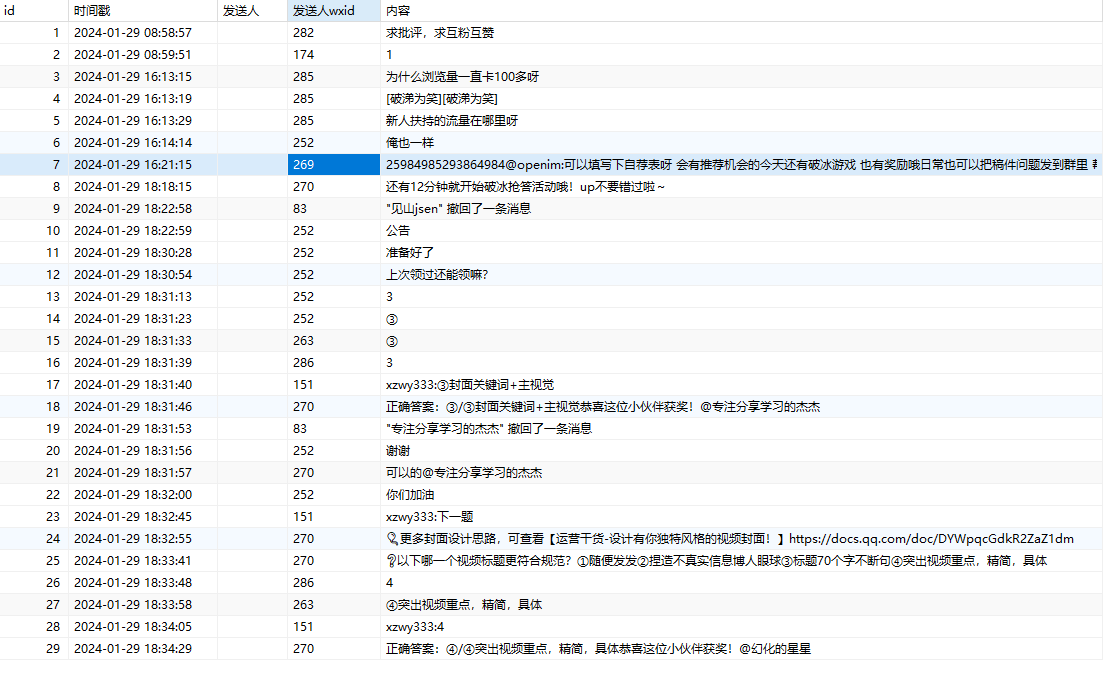Image resolution: width=1107 pixels, height=675 pixels.
Task: Sort by the id column header
Action: [34, 11]
